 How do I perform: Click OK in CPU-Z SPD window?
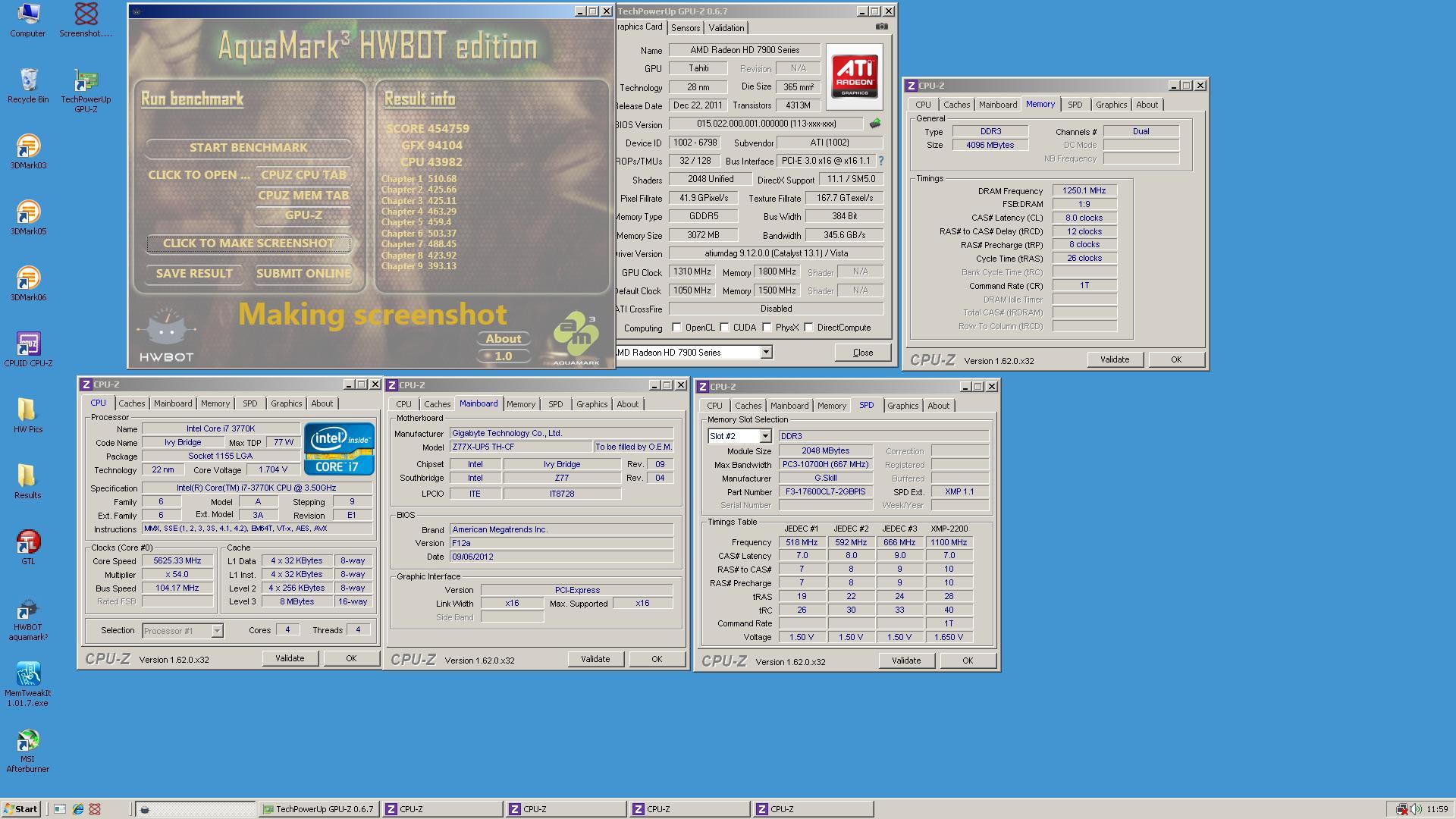click(x=968, y=661)
